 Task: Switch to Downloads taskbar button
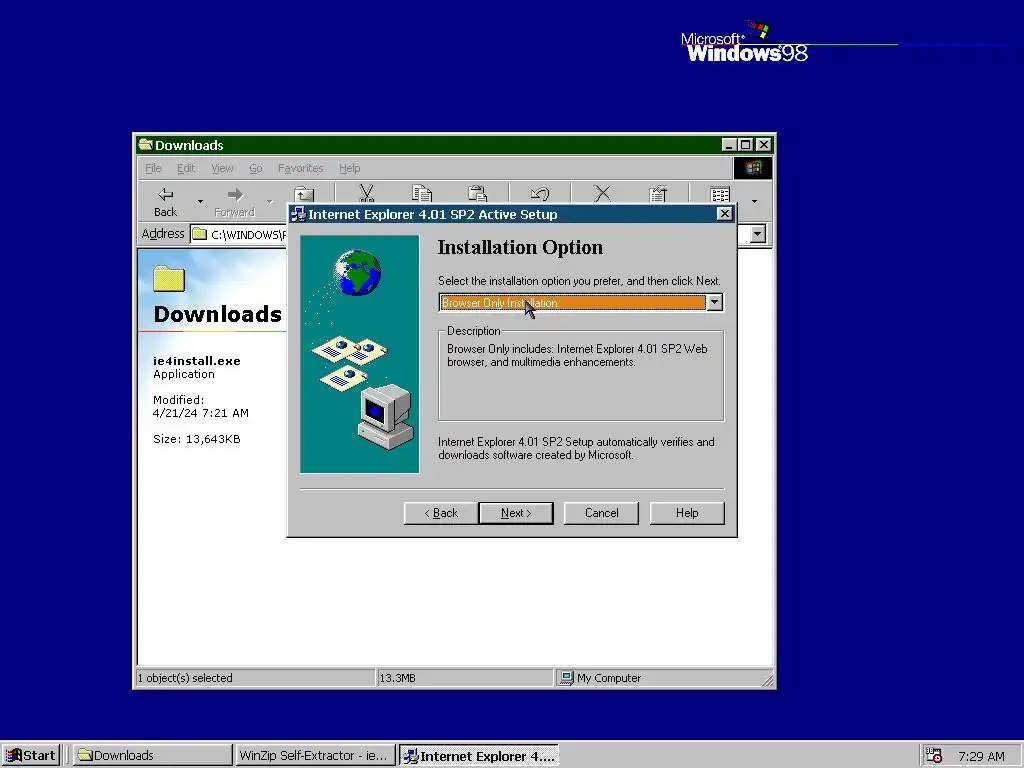[x=152, y=755]
